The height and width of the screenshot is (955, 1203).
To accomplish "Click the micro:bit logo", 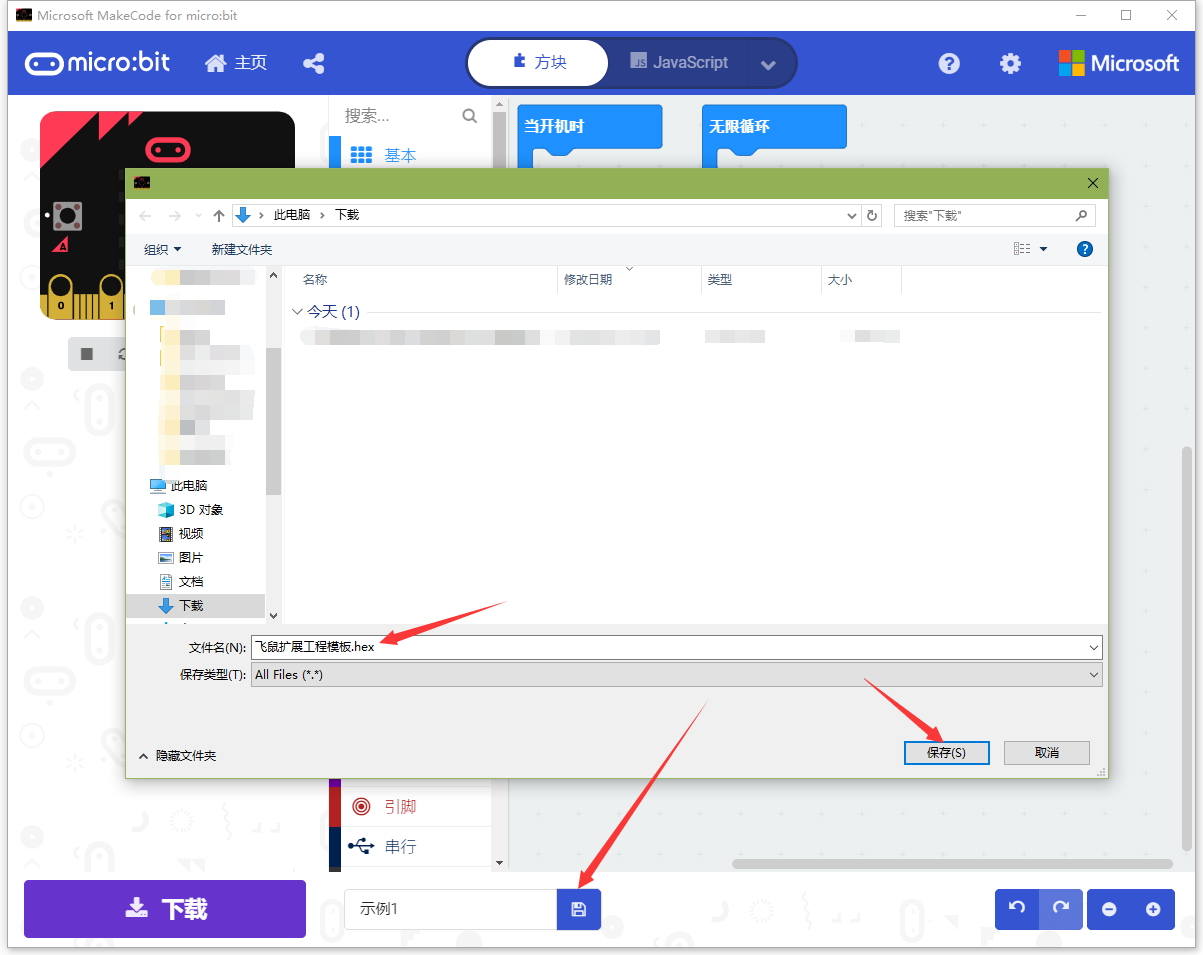I will [97, 63].
